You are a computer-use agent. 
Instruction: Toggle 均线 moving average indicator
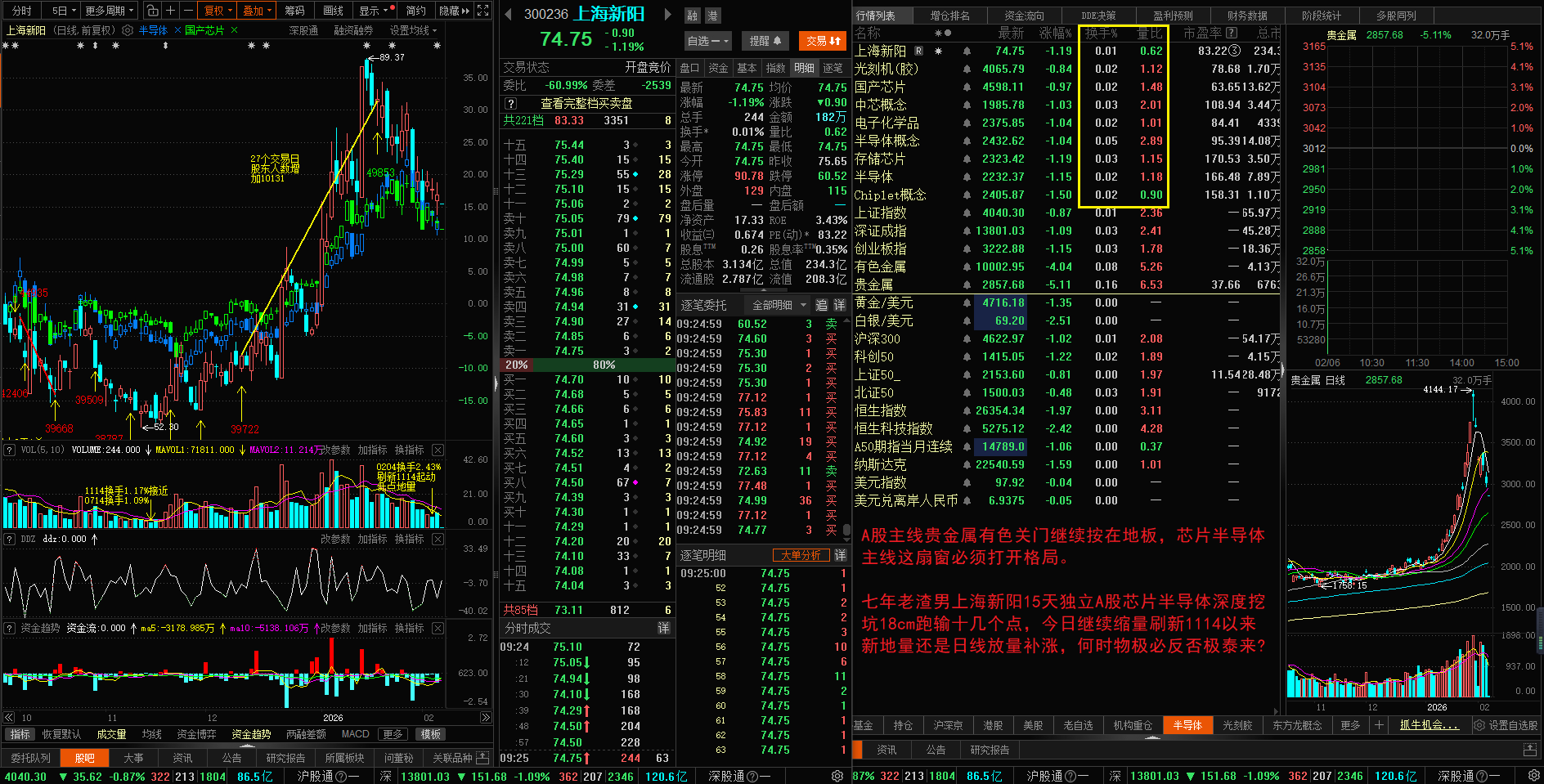(151, 734)
